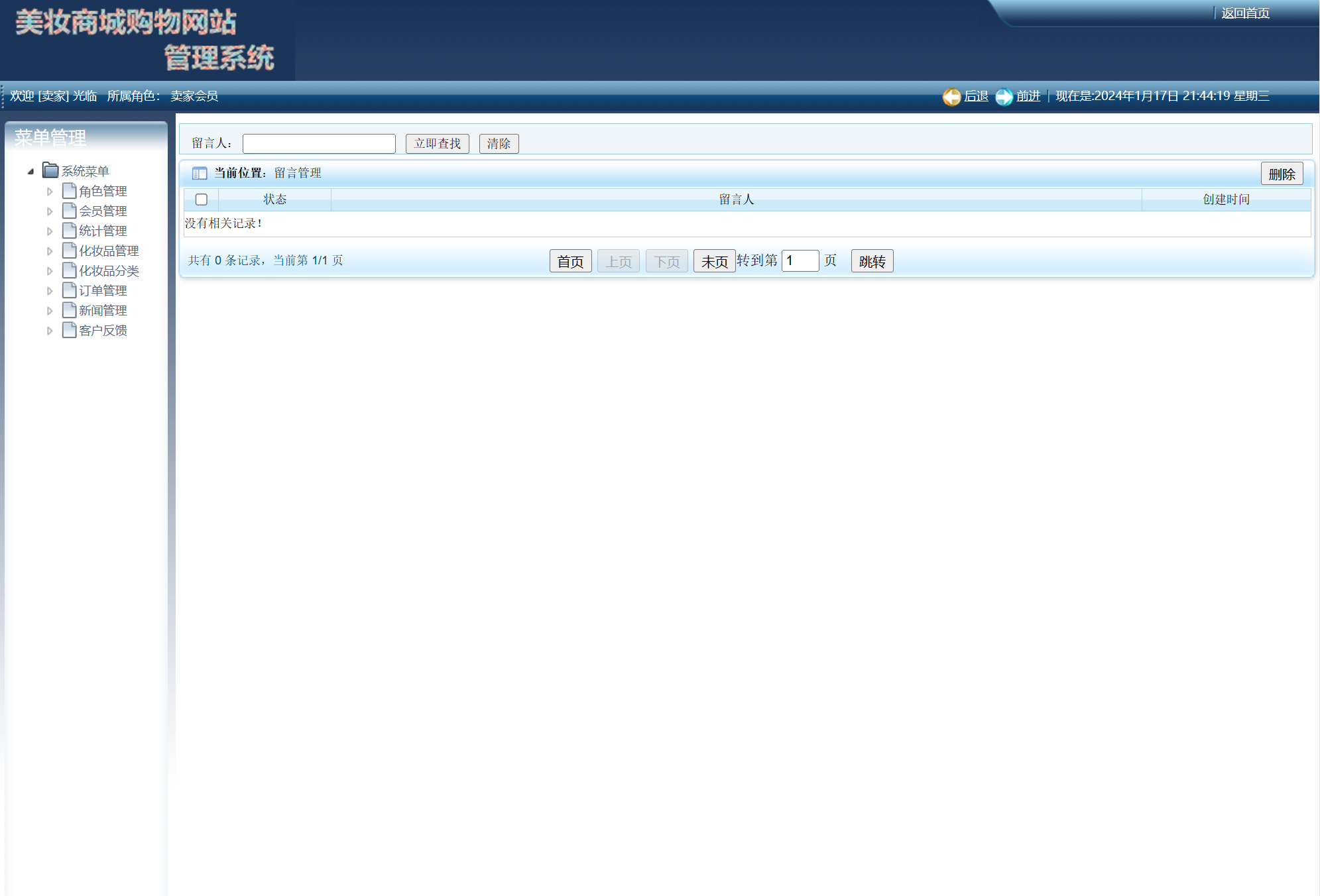Click the document icon beside 客户反馈
The image size is (1320, 896).
click(x=69, y=330)
